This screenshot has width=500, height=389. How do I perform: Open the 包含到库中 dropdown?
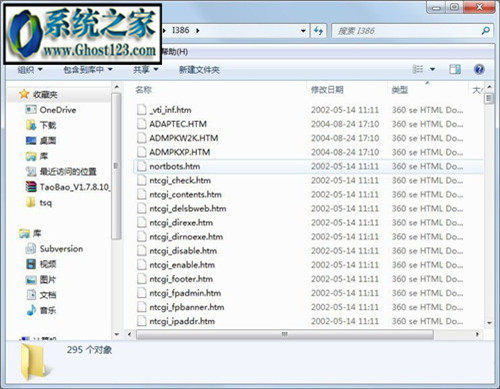click(x=88, y=70)
